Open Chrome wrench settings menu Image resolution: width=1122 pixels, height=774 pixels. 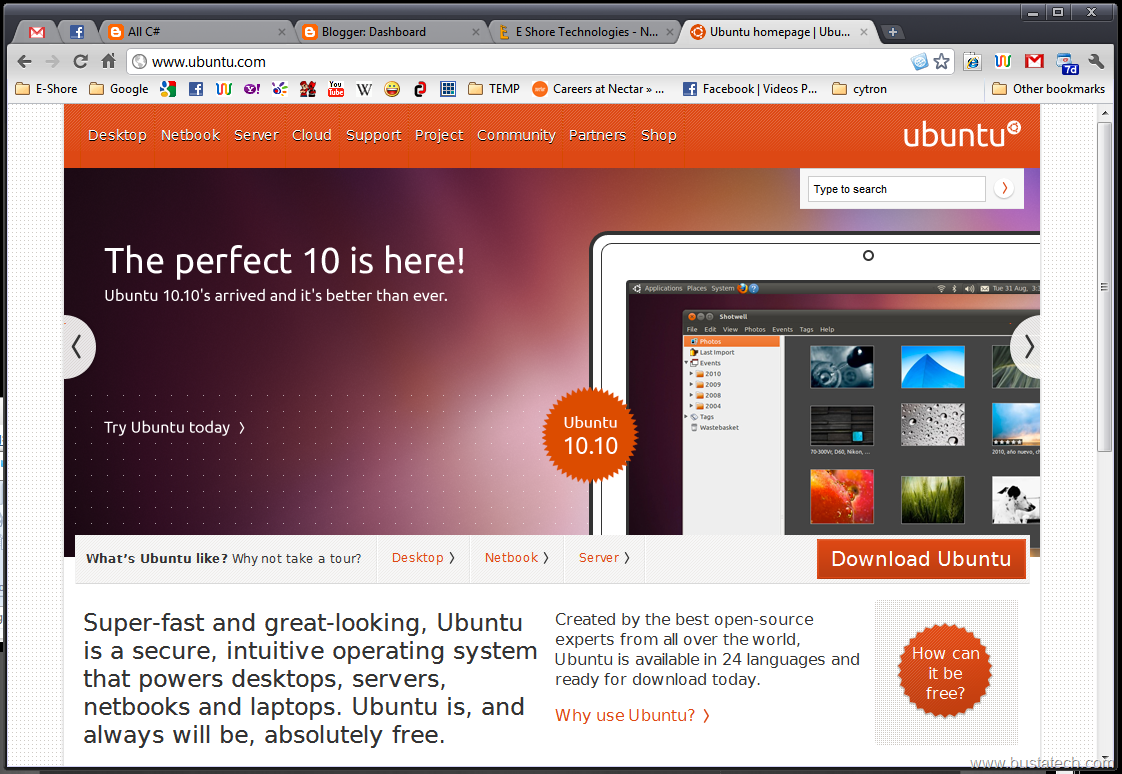(1096, 62)
